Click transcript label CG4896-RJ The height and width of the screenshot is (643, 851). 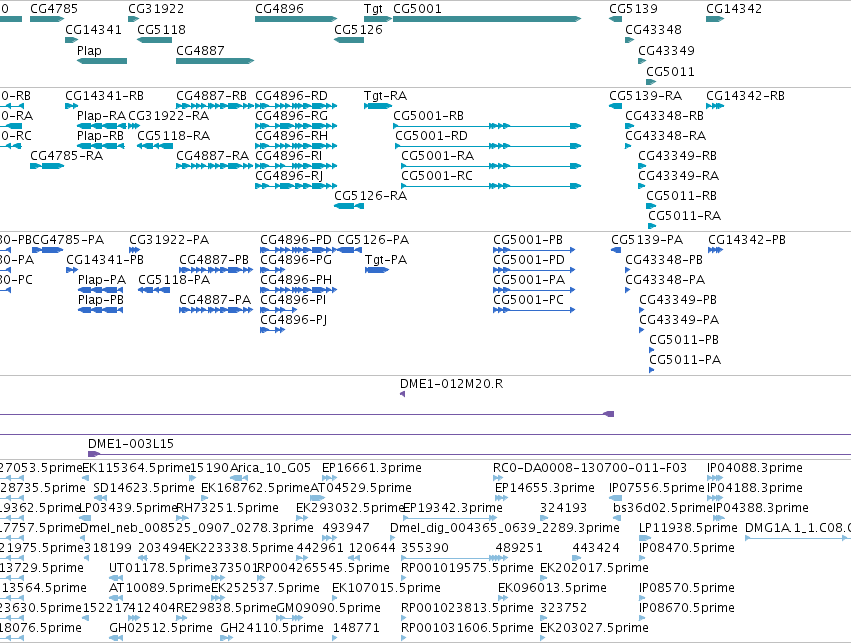pos(289,176)
